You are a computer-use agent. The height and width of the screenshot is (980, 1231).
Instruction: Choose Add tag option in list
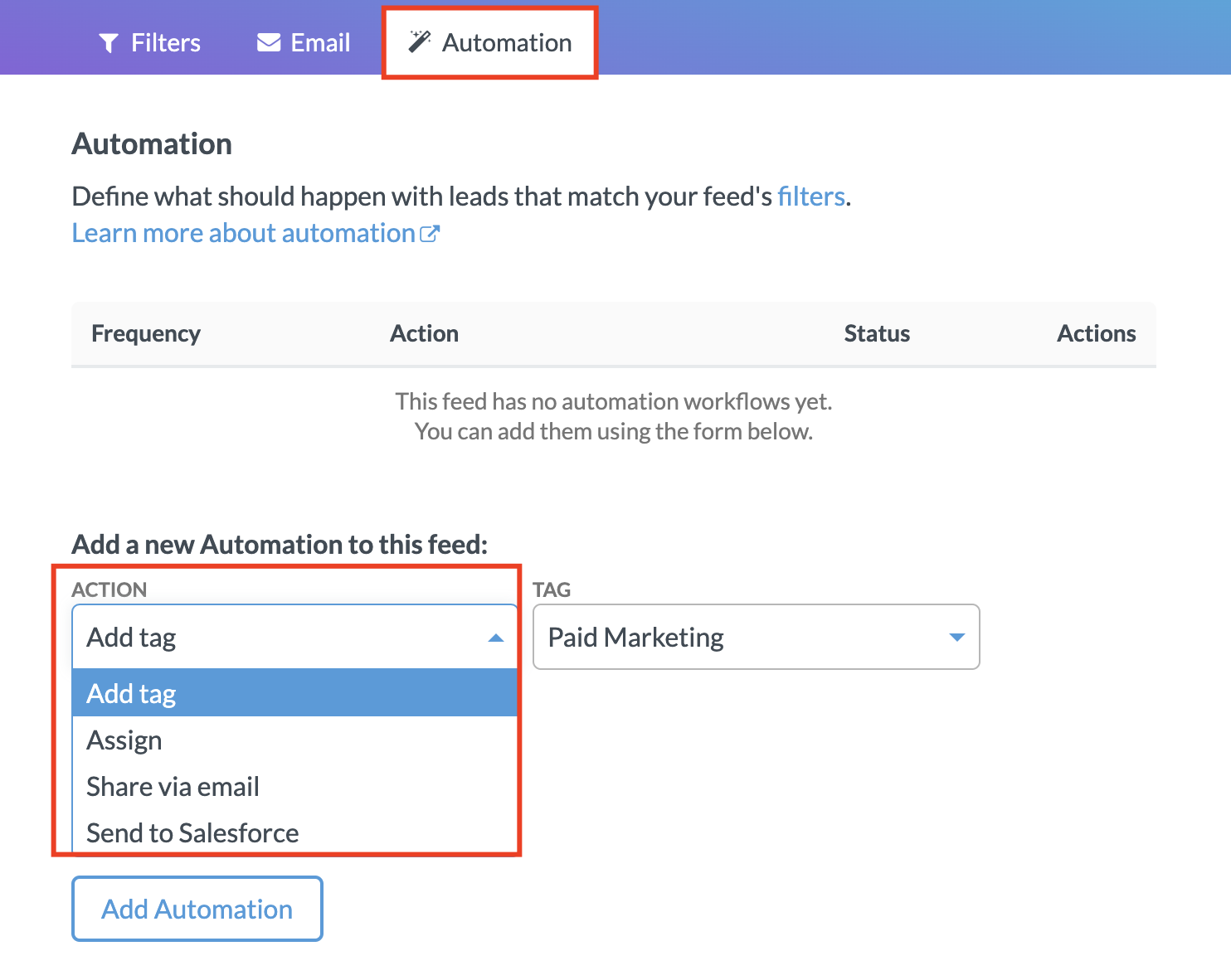tap(294, 693)
